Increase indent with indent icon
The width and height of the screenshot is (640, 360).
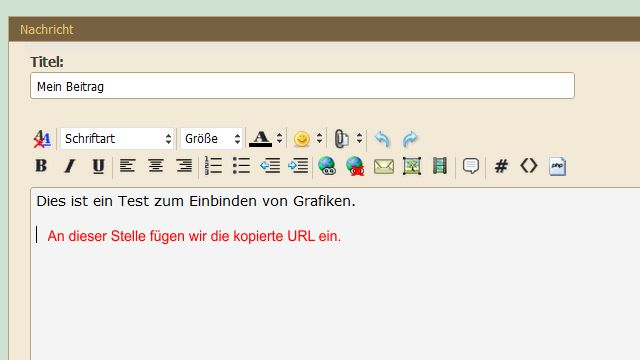pyautogui.click(x=298, y=166)
